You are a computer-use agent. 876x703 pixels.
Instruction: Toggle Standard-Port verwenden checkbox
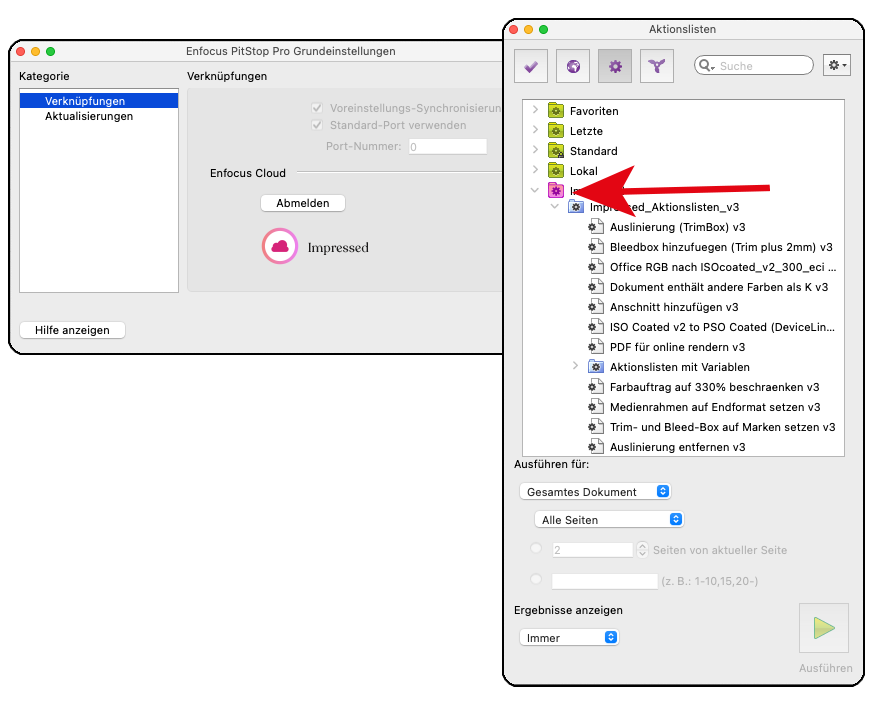[317, 125]
